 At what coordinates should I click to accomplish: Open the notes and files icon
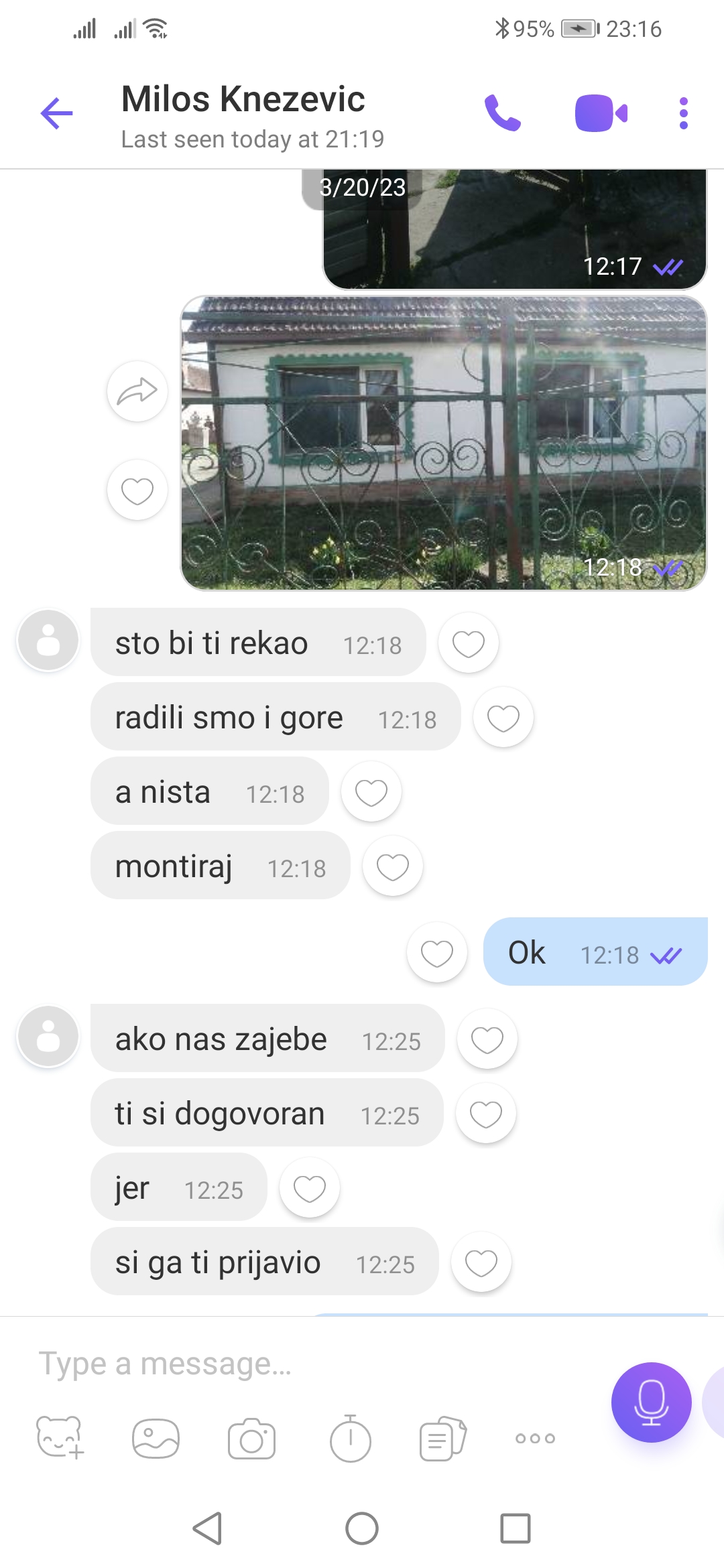pos(443,1438)
